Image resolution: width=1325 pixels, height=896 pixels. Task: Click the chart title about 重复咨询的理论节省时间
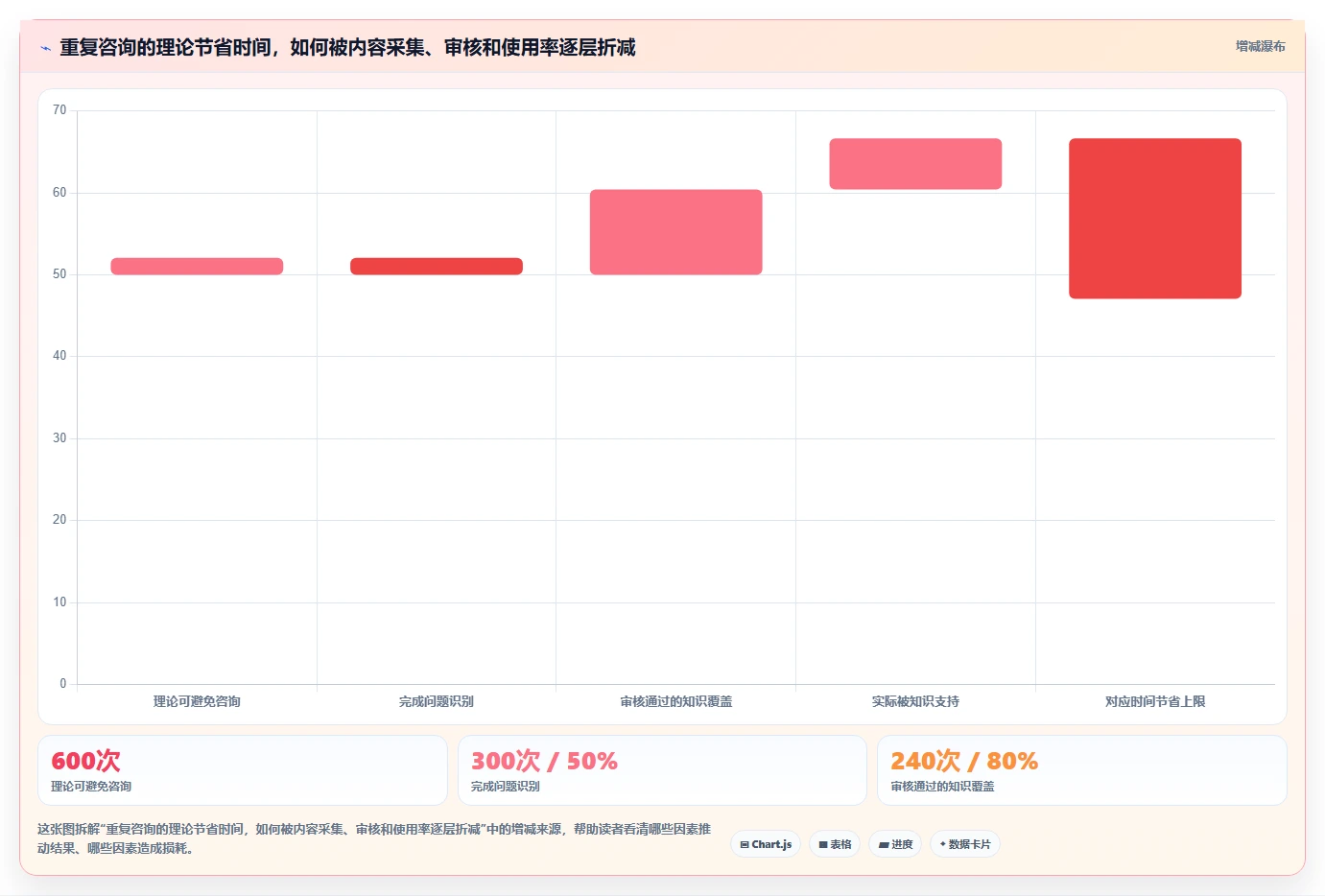[x=347, y=47]
